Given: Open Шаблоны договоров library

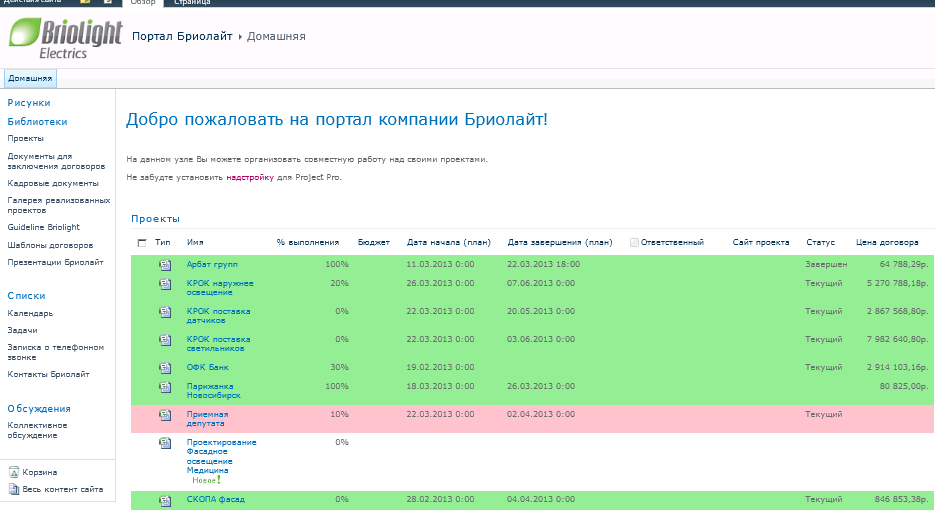Looking at the screenshot, I should click(50, 245).
